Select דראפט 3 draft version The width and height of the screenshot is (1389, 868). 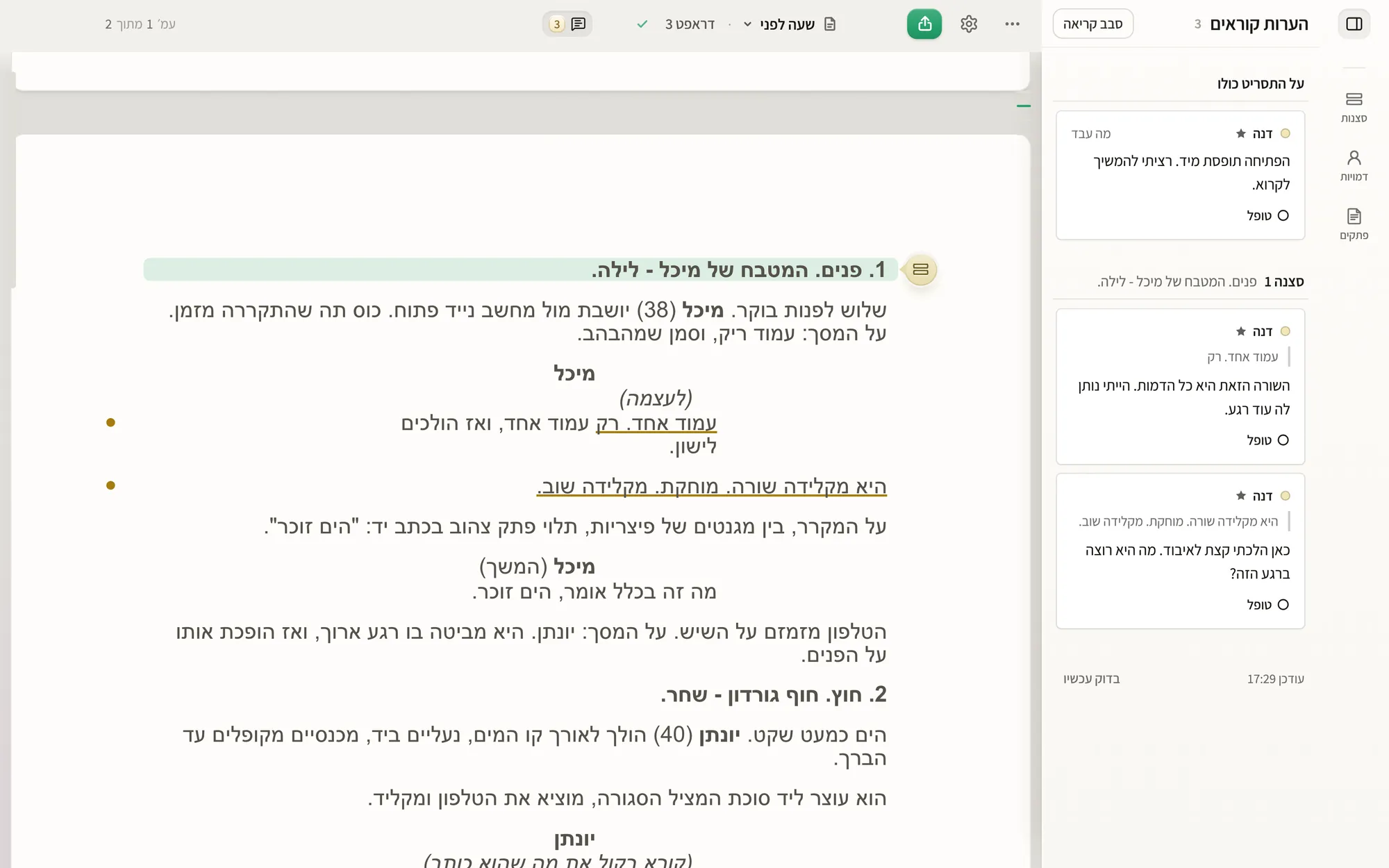tap(689, 24)
